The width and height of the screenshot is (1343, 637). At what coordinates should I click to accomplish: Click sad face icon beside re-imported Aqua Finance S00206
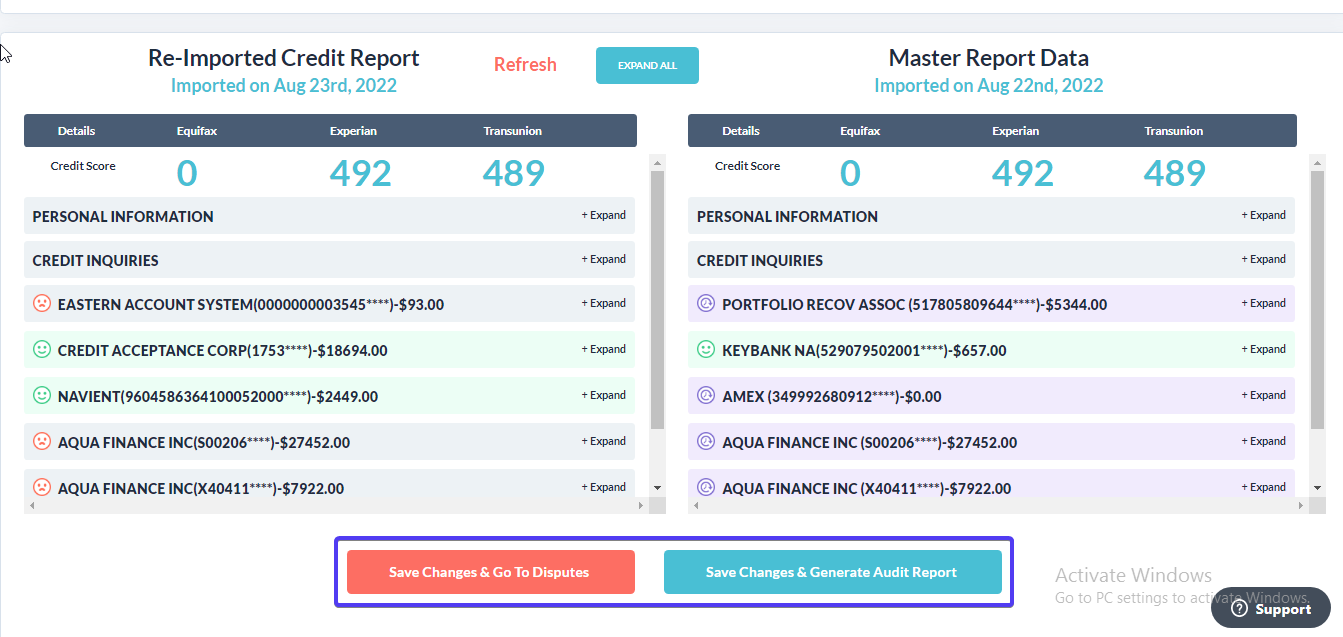(42, 442)
